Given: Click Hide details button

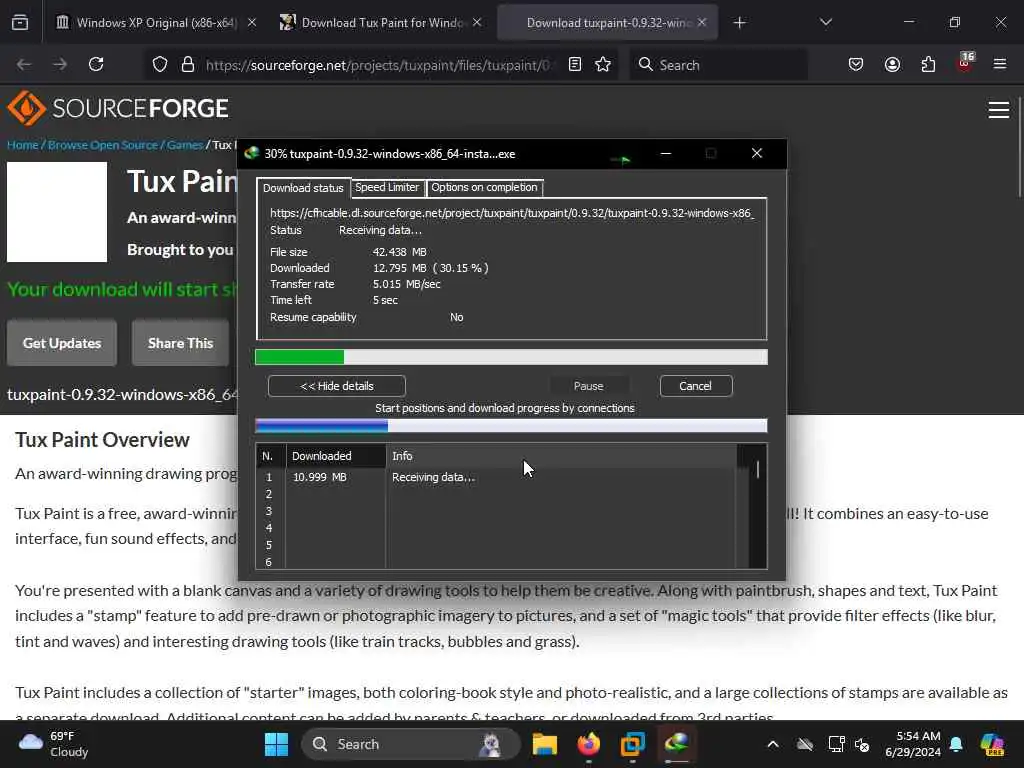Looking at the screenshot, I should coord(337,386).
